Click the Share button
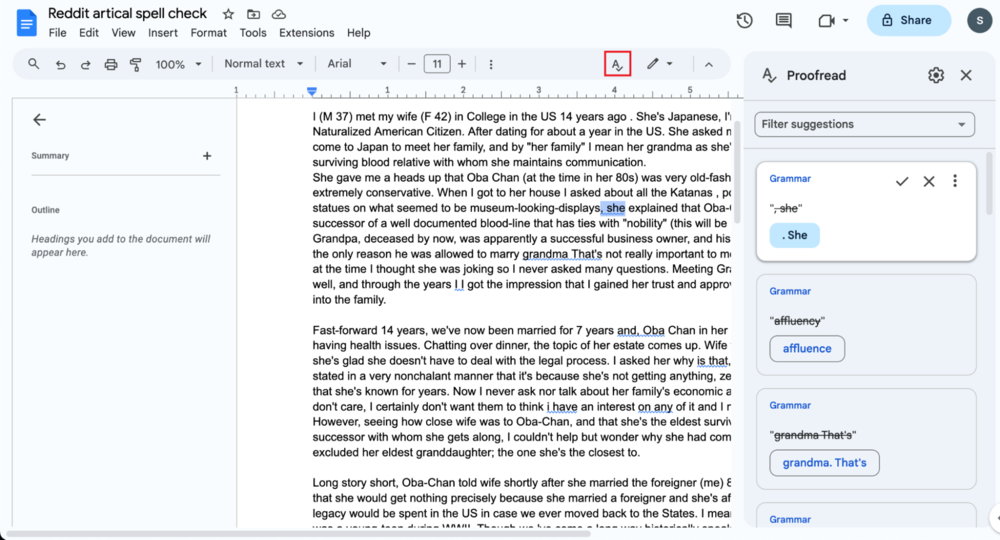This screenshot has height=540, width=1000. coord(908,20)
